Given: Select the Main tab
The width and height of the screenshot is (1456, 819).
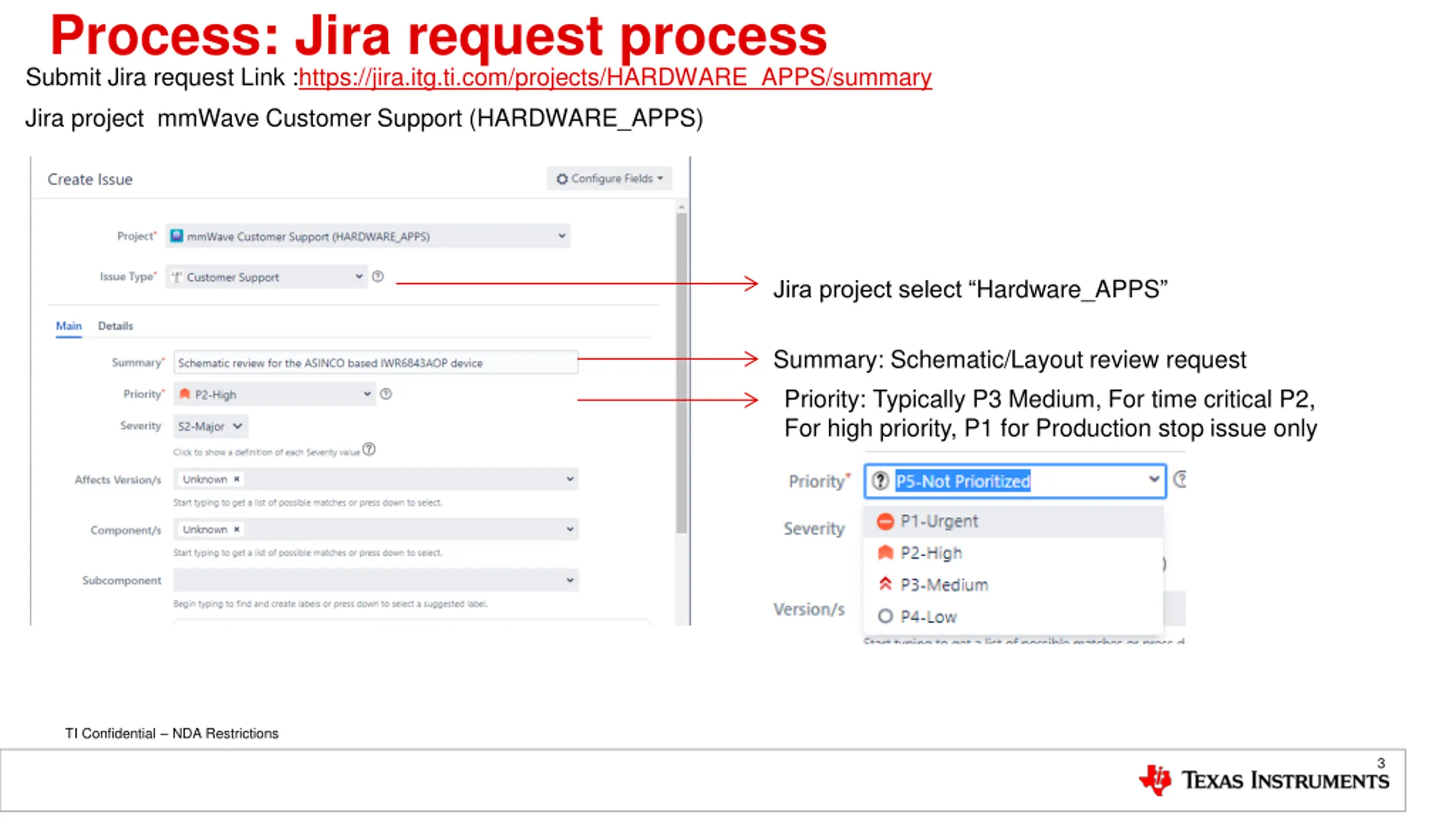Looking at the screenshot, I should click(x=68, y=326).
